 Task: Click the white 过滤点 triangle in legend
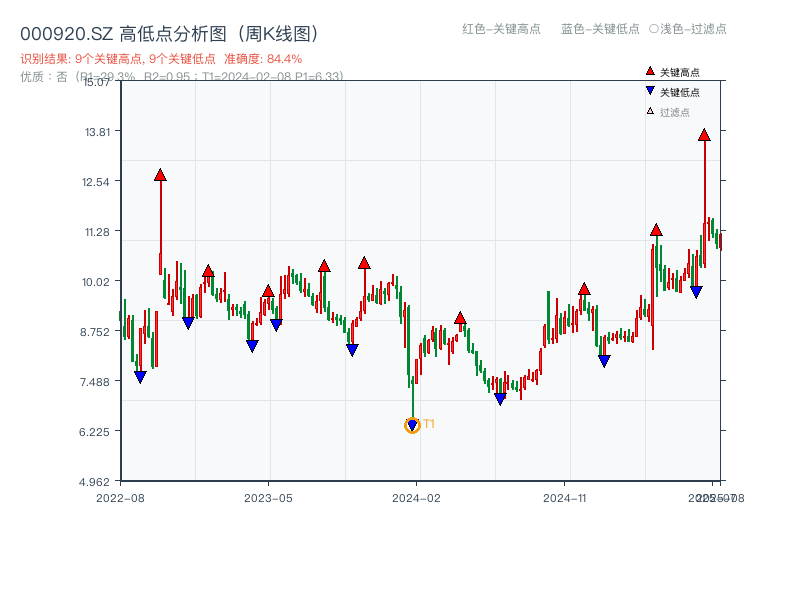[650, 111]
